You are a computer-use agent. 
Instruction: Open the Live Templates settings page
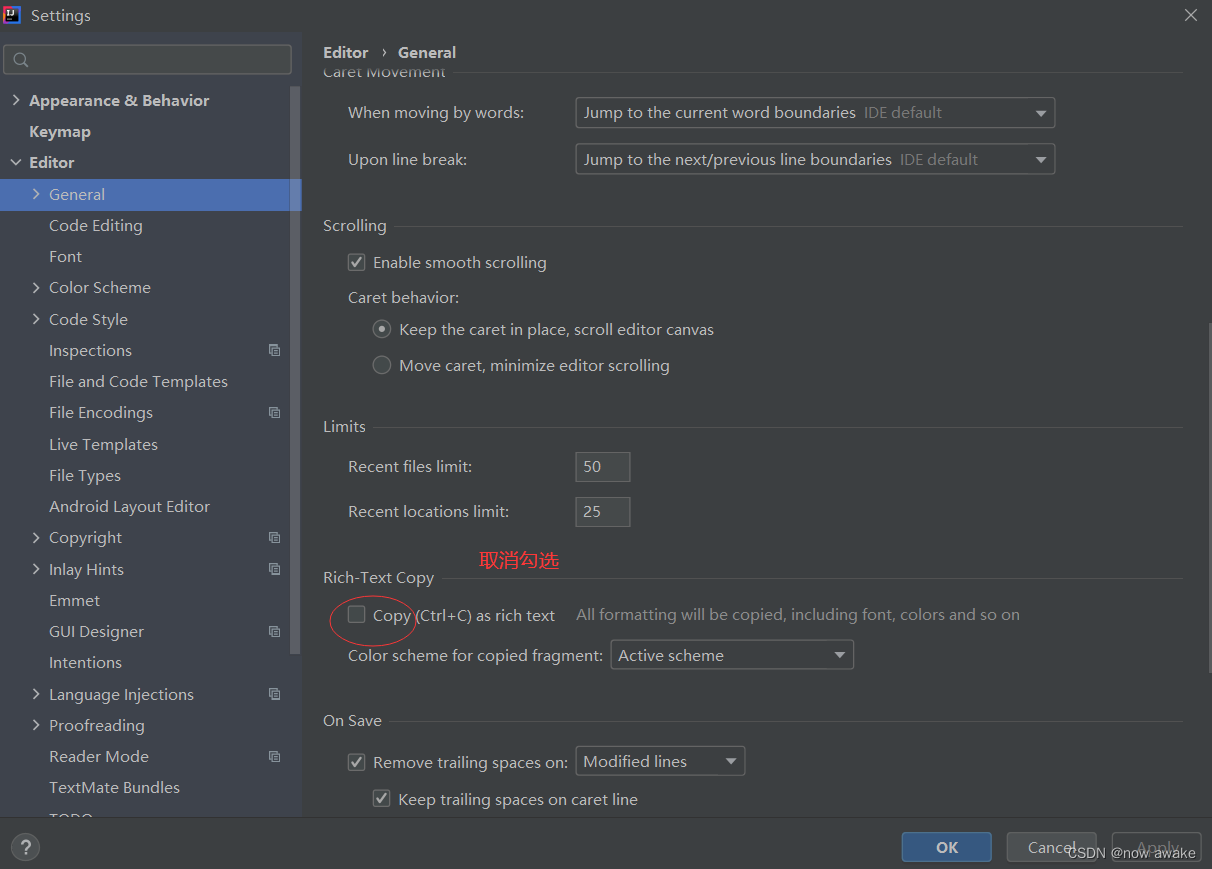pyautogui.click(x=103, y=444)
